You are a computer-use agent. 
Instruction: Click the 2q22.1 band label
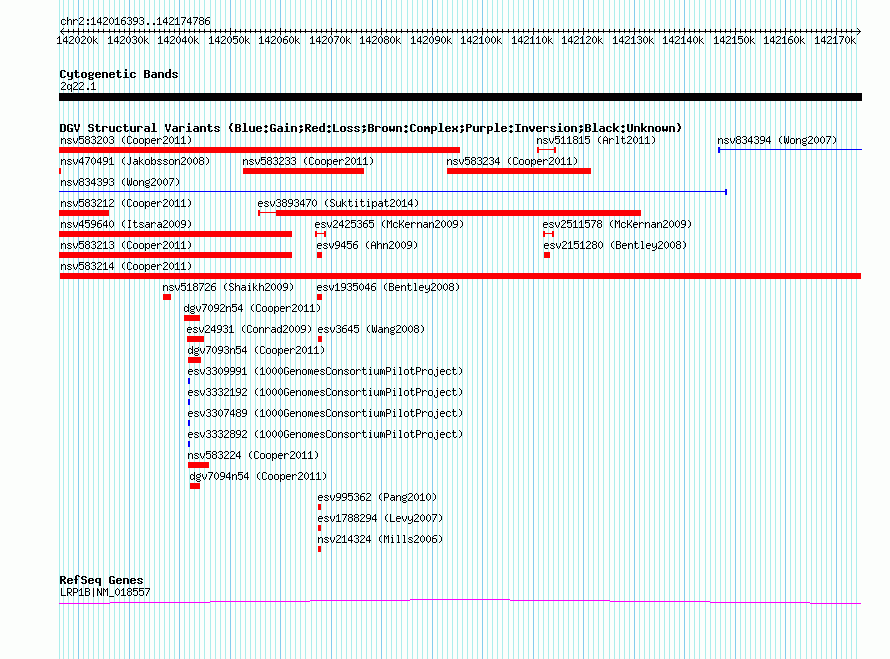coord(78,86)
